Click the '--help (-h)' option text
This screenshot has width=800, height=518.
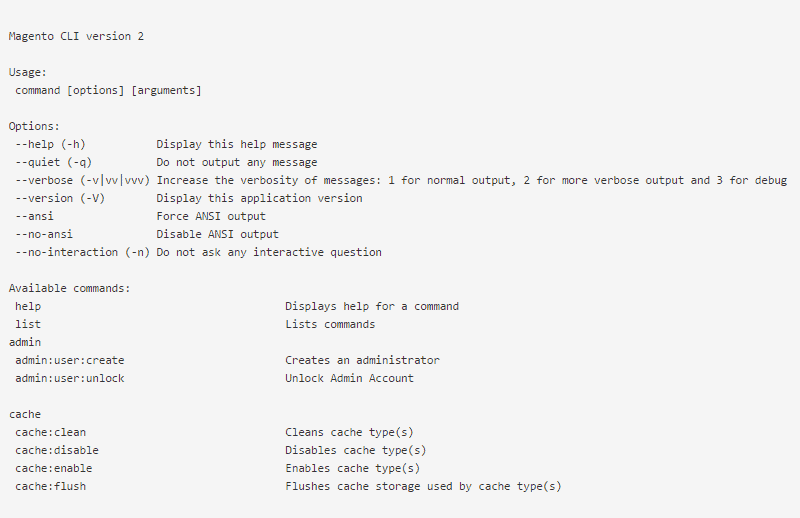(x=50, y=145)
